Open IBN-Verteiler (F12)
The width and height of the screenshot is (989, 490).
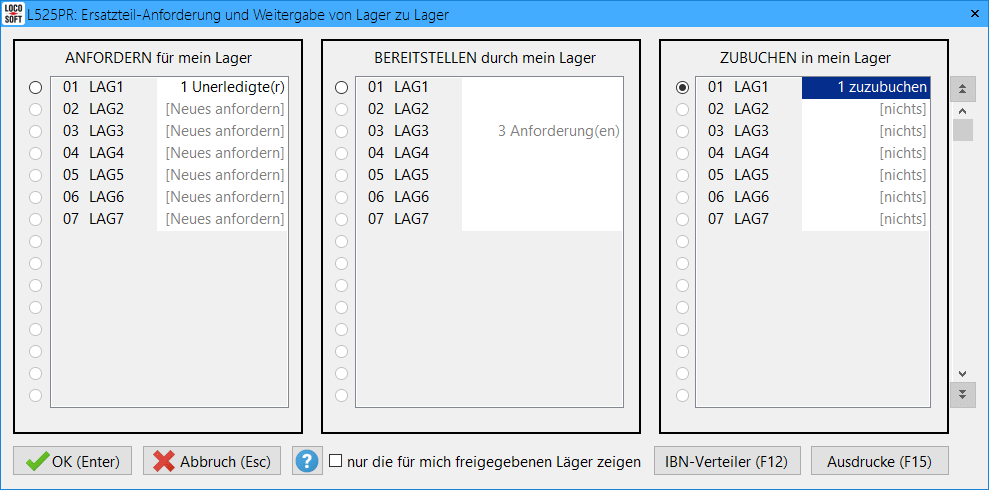[727, 462]
